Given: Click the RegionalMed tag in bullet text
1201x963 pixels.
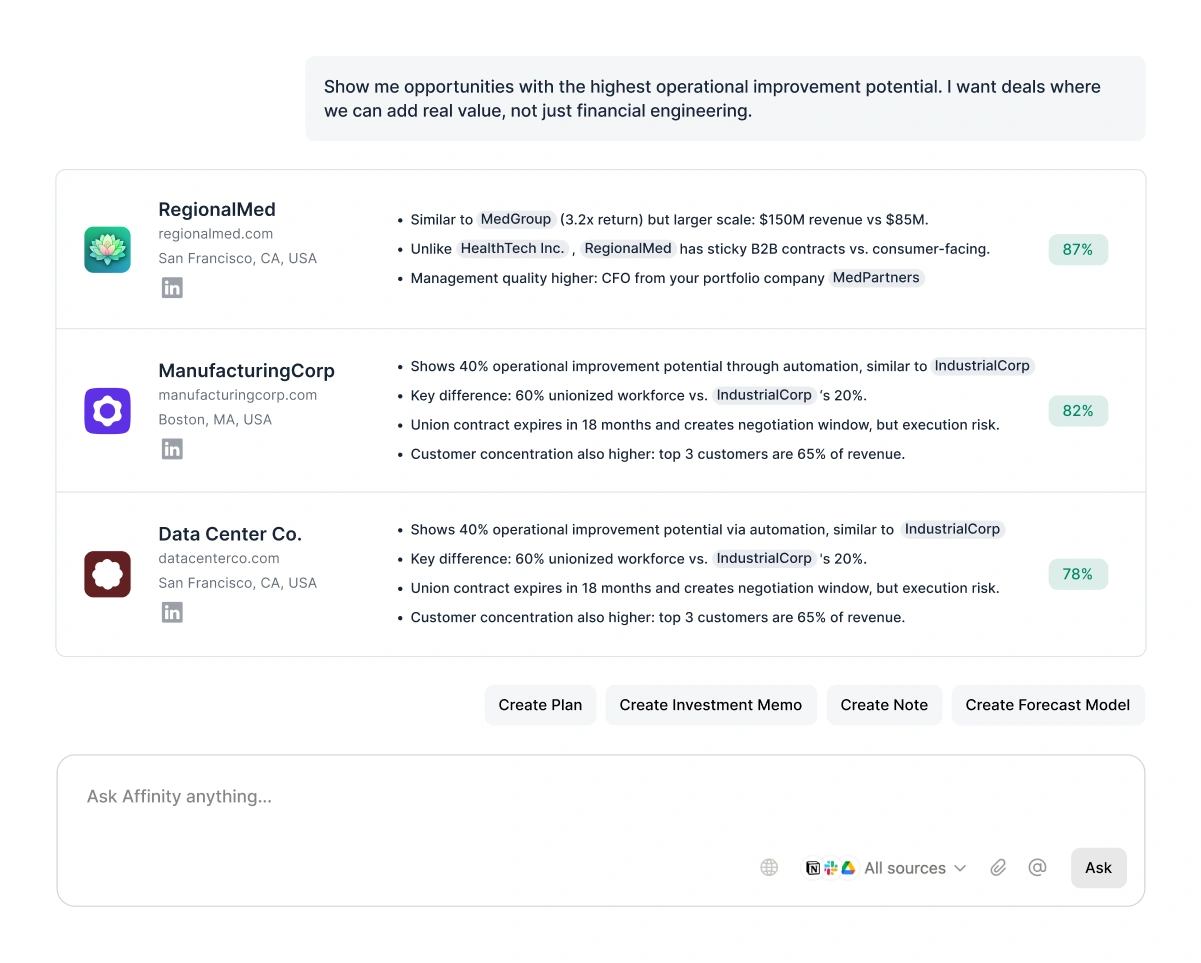Looking at the screenshot, I should click(629, 249).
